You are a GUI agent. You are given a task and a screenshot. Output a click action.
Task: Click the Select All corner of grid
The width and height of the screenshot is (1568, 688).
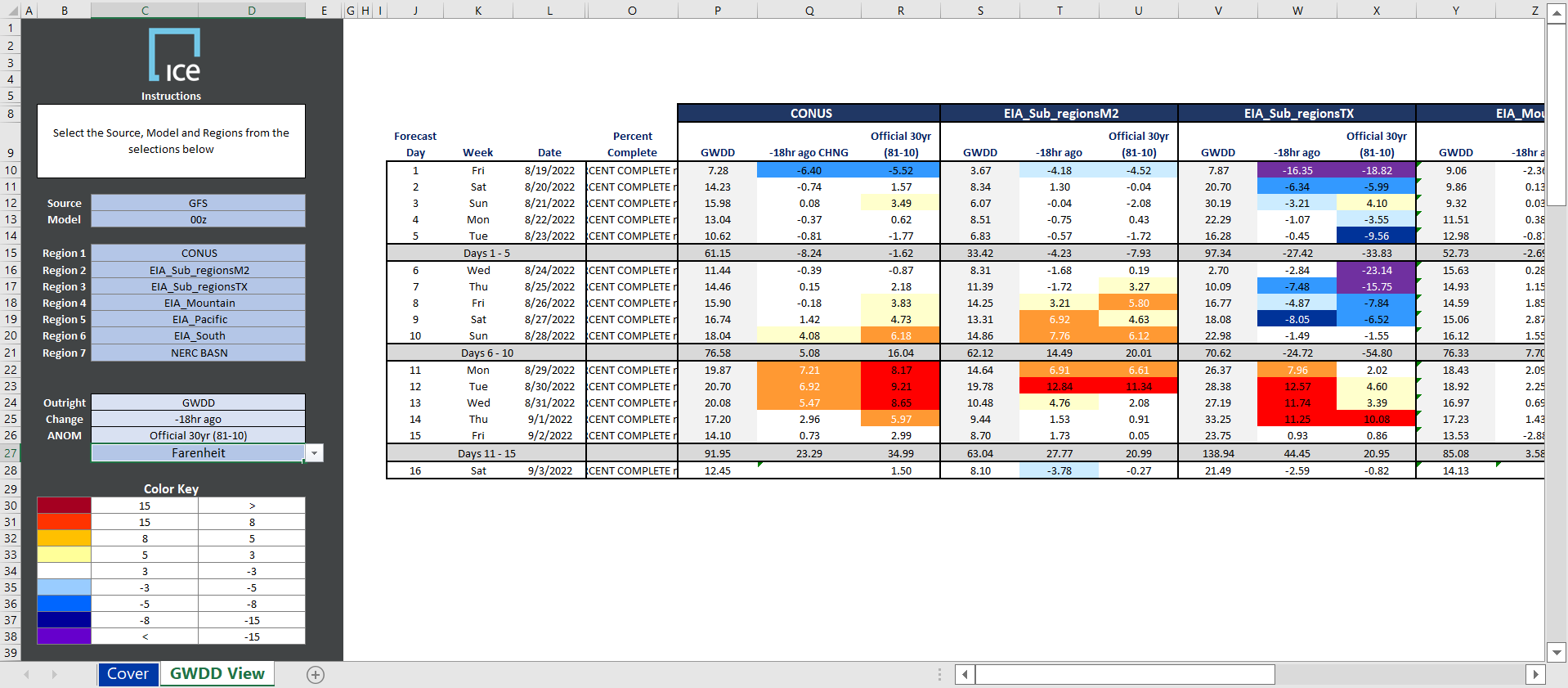point(10,10)
